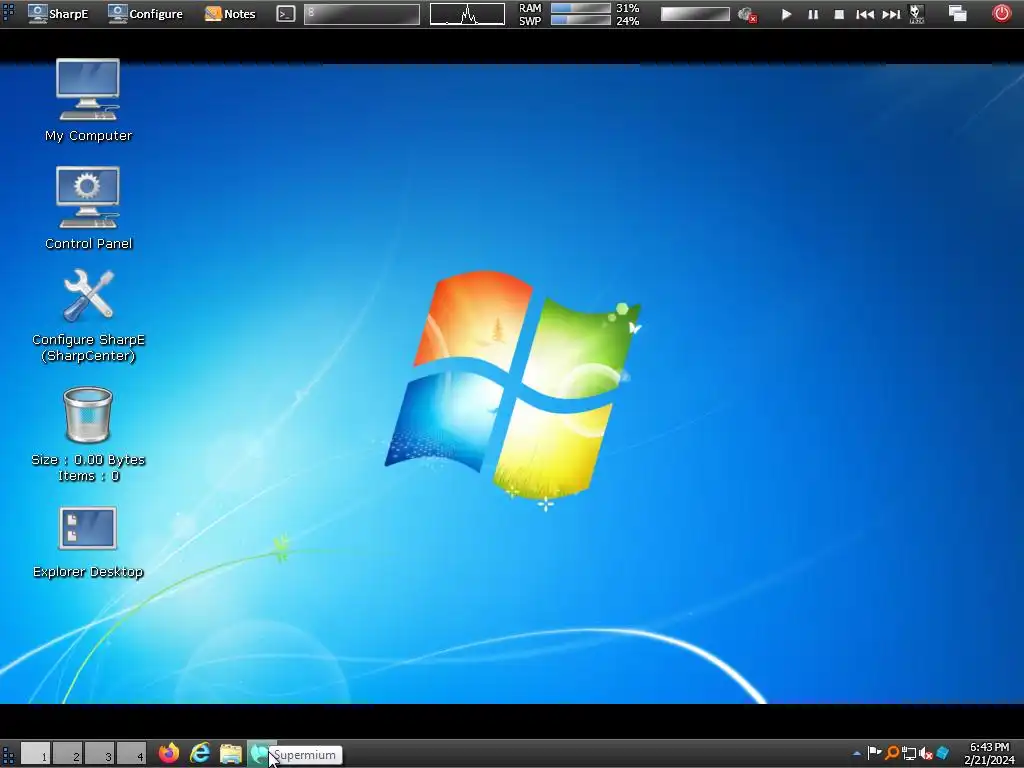1024x768 pixels.
Task: Click the media Play button
Action: pos(786,14)
